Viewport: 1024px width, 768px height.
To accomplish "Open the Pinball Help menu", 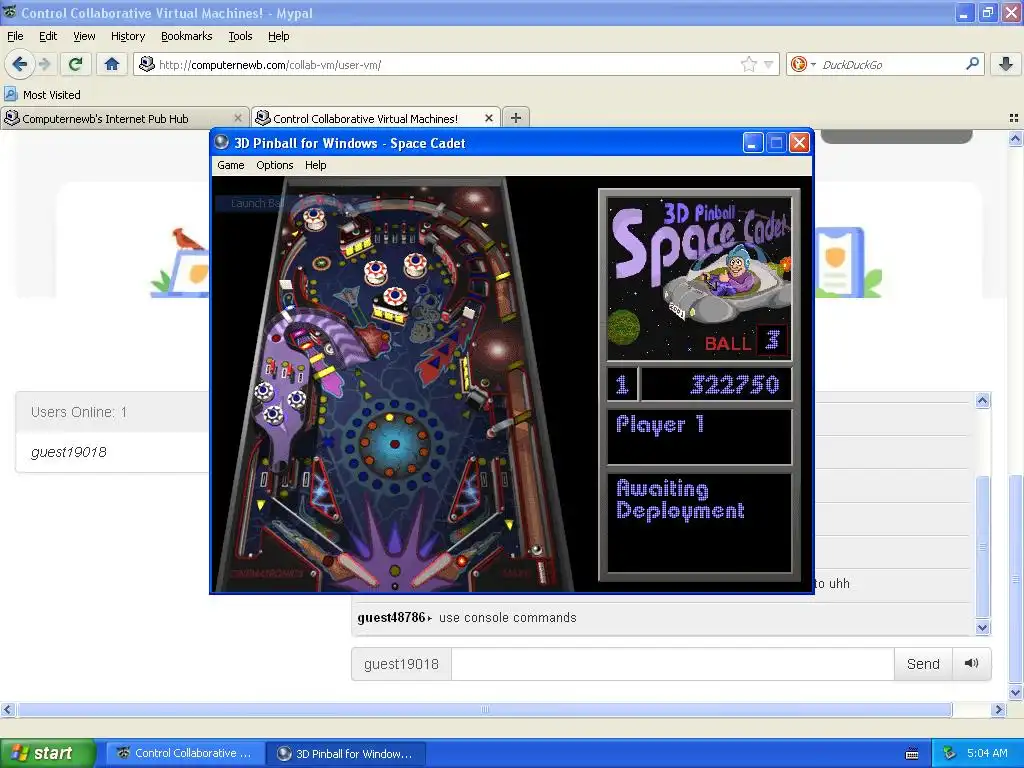I will pyautogui.click(x=315, y=165).
